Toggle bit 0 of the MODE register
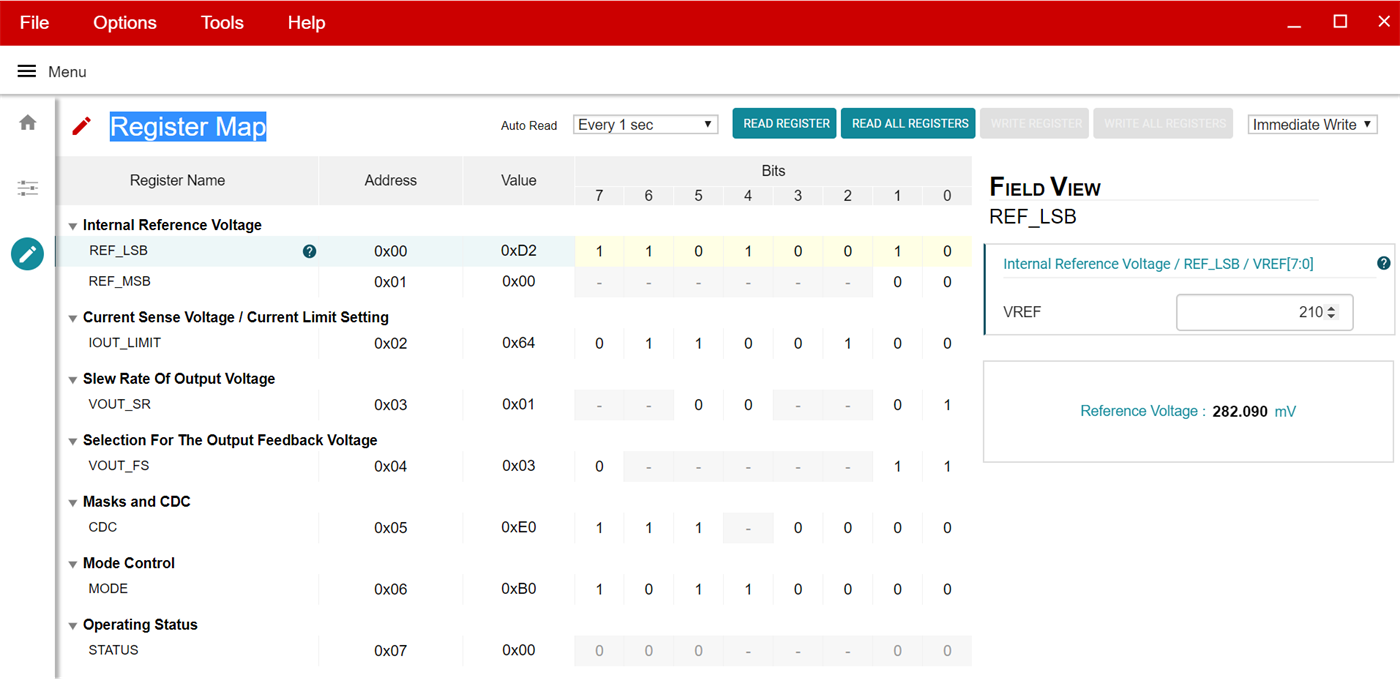The image size is (1400, 679). click(947, 590)
